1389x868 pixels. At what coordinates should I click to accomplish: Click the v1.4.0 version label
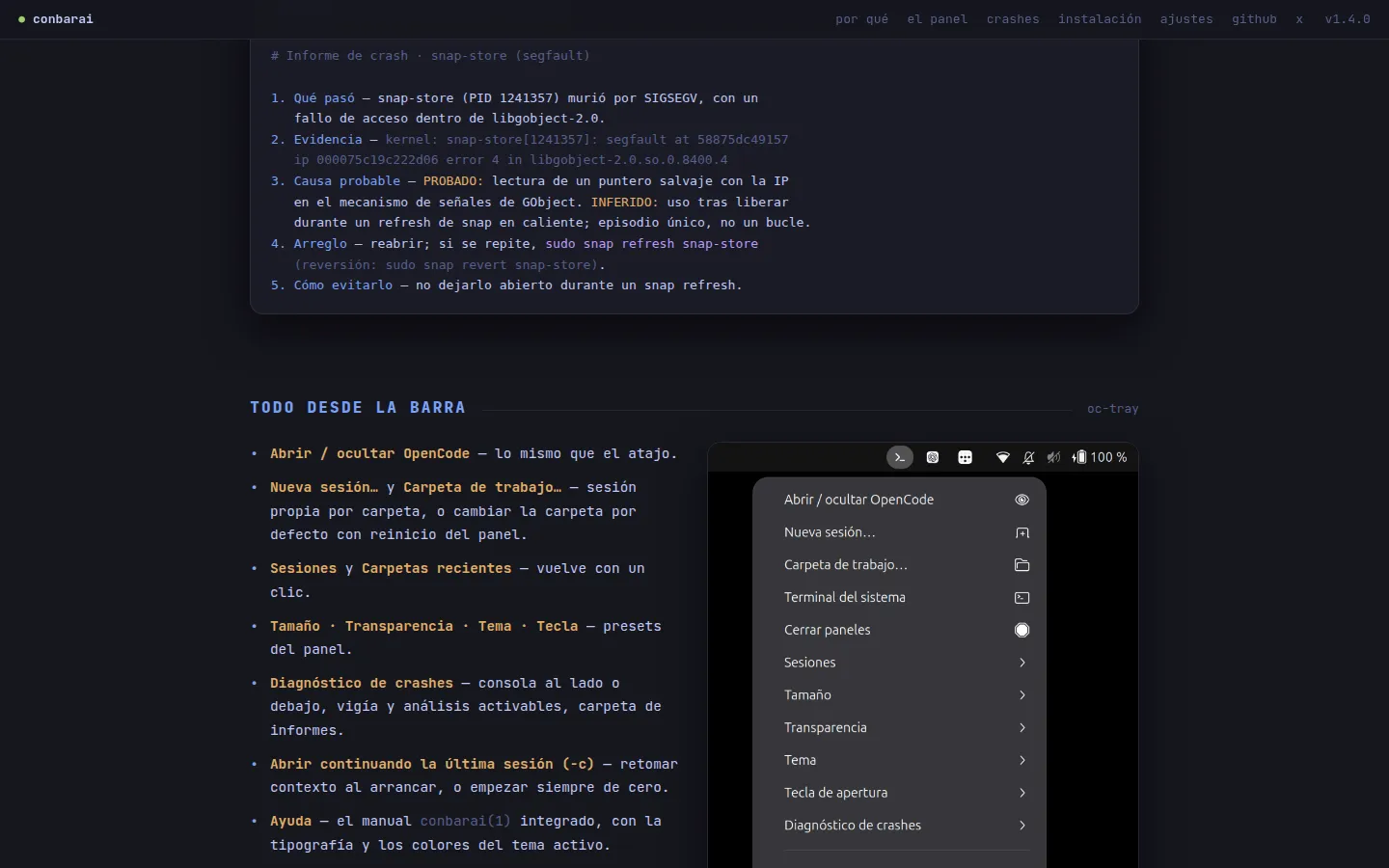(x=1348, y=19)
